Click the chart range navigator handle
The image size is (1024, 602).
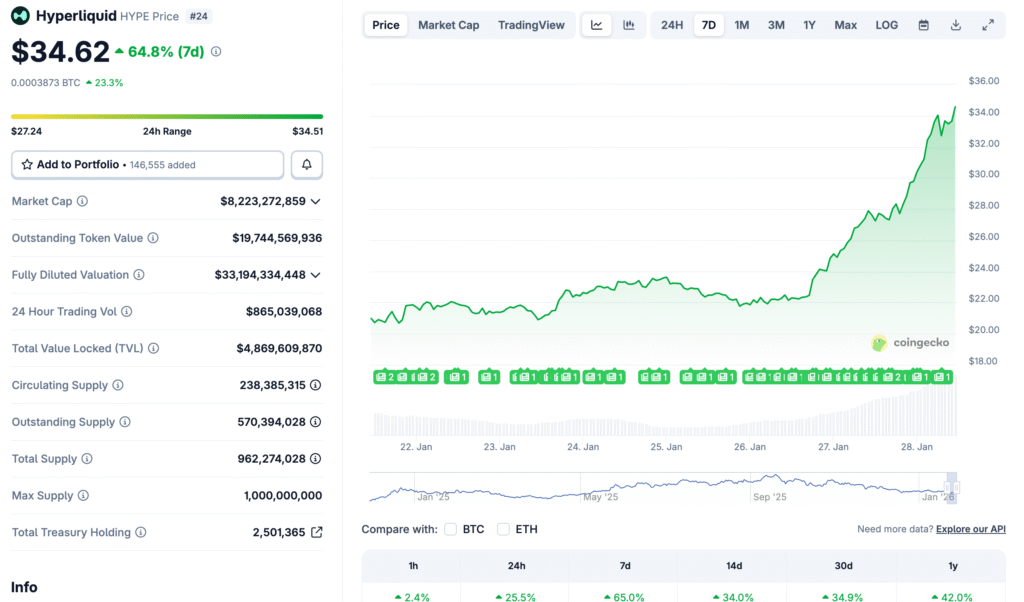click(952, 489)
